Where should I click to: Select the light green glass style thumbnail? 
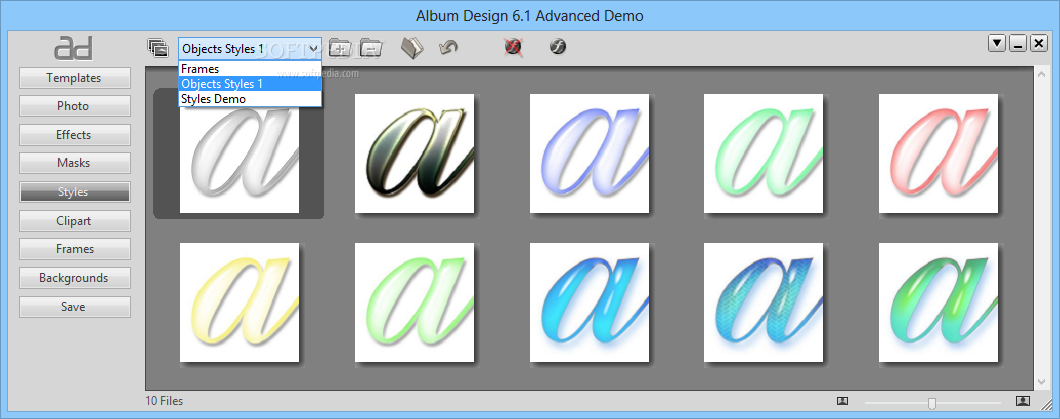414,303
